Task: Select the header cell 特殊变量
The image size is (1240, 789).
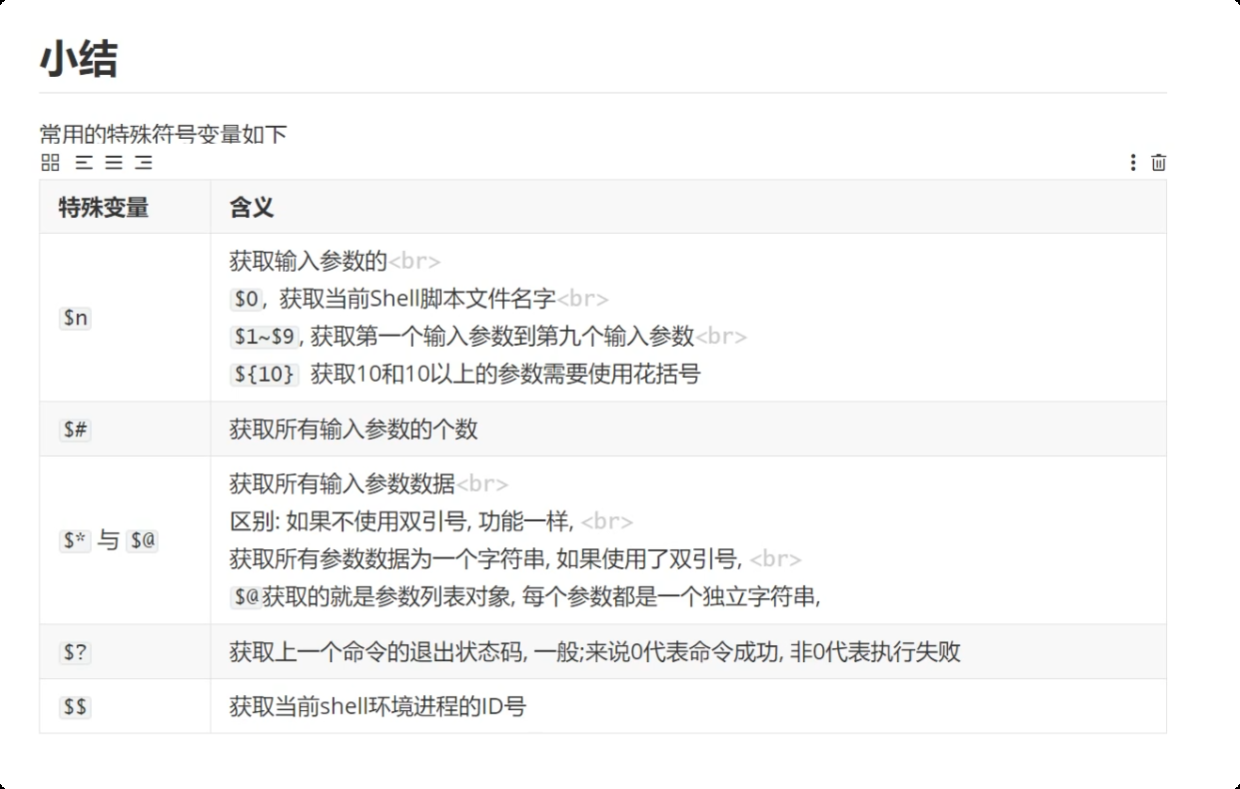Action: click(125, 207)
